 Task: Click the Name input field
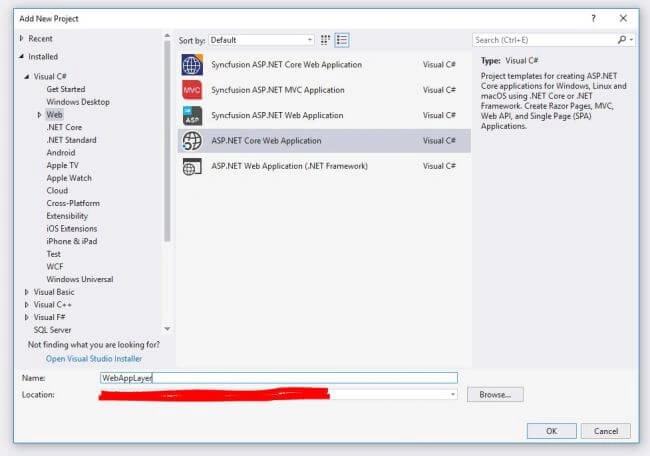pyautogui.click(x=279, y=378)
